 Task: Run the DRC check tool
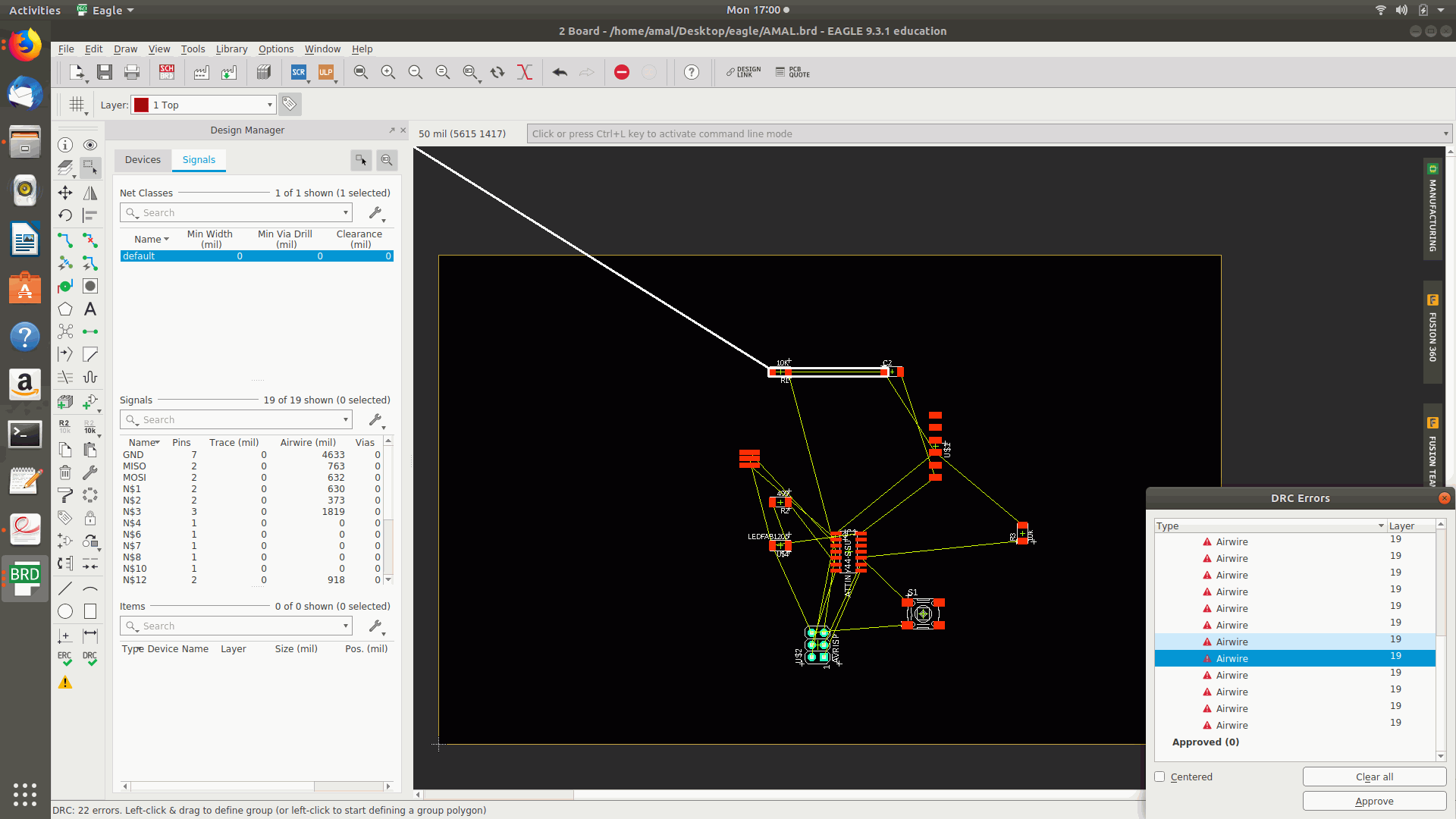click(90, 658)
